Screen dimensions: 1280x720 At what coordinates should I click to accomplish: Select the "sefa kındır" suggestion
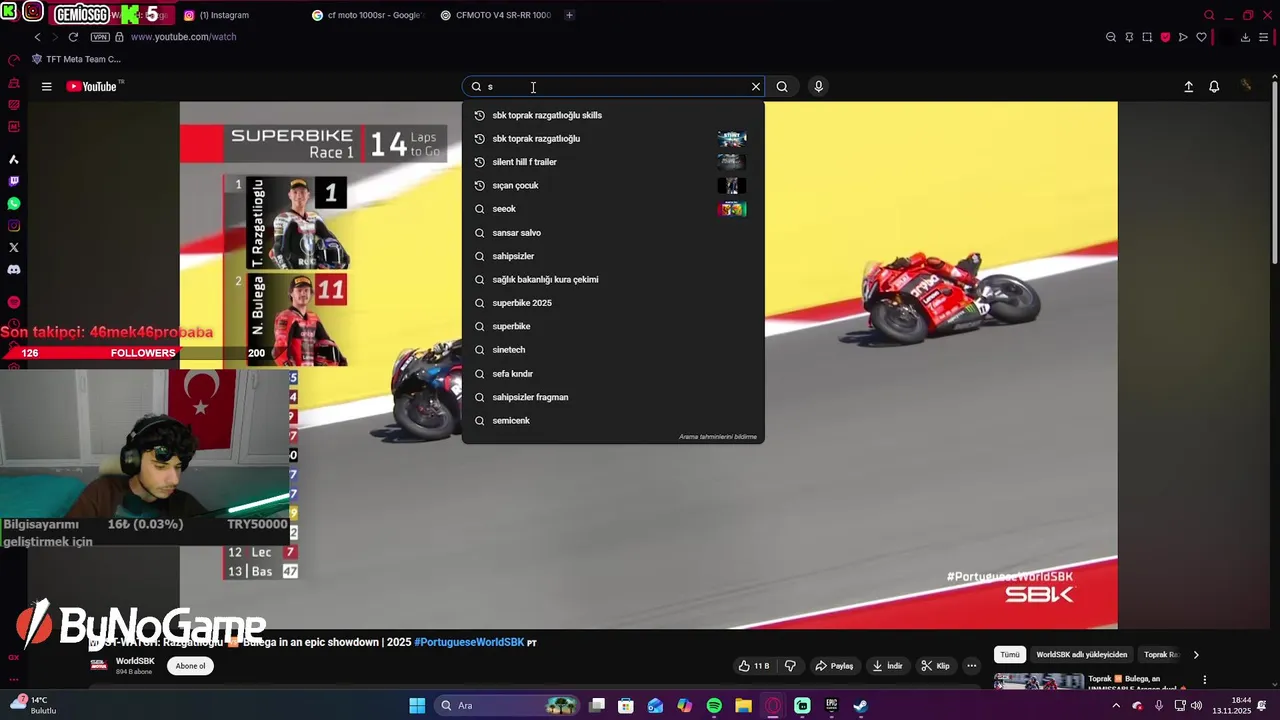(613, 374)
